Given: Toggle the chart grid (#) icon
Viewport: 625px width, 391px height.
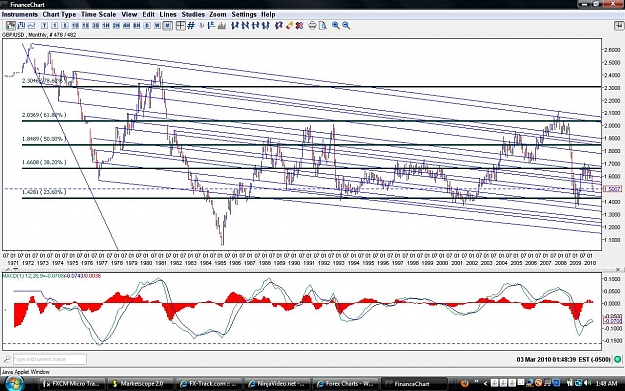Looking at the screenshot, I should (191, 26).
